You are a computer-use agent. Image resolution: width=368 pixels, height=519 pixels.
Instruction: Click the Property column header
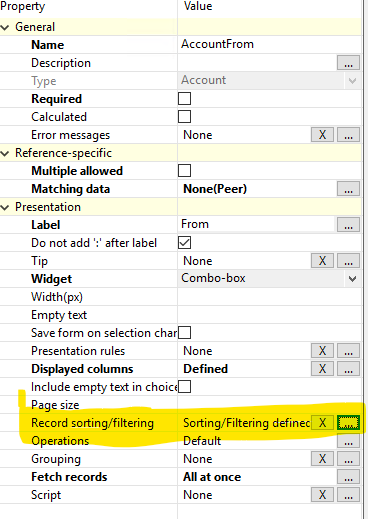tap(23, 6)
